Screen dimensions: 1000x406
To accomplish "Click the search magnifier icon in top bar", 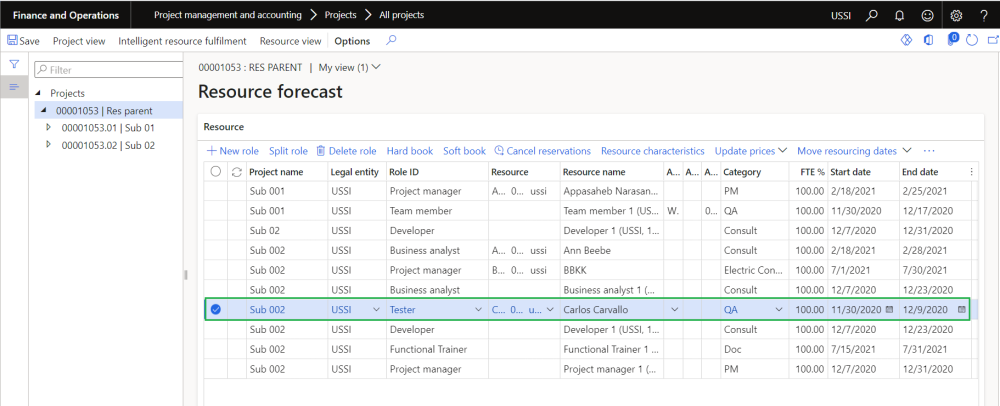I will 872,15.
